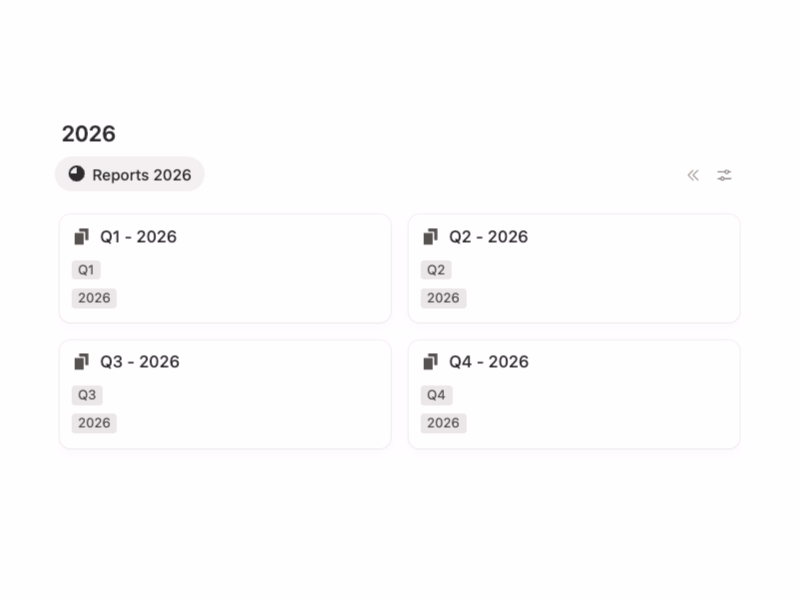800x600 pixels.
Task: Open the Q2 - 2026 report title
Action: [x=488, y=237]
